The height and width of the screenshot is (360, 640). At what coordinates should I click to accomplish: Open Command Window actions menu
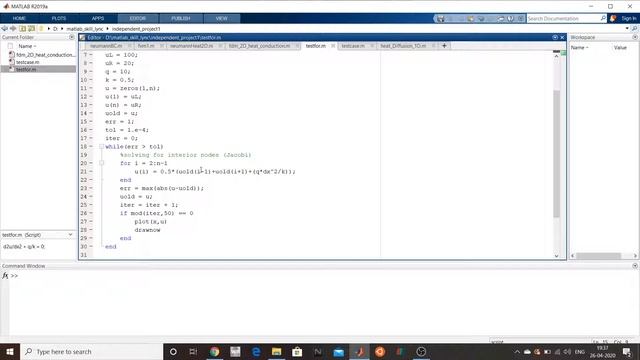(635, 266)
